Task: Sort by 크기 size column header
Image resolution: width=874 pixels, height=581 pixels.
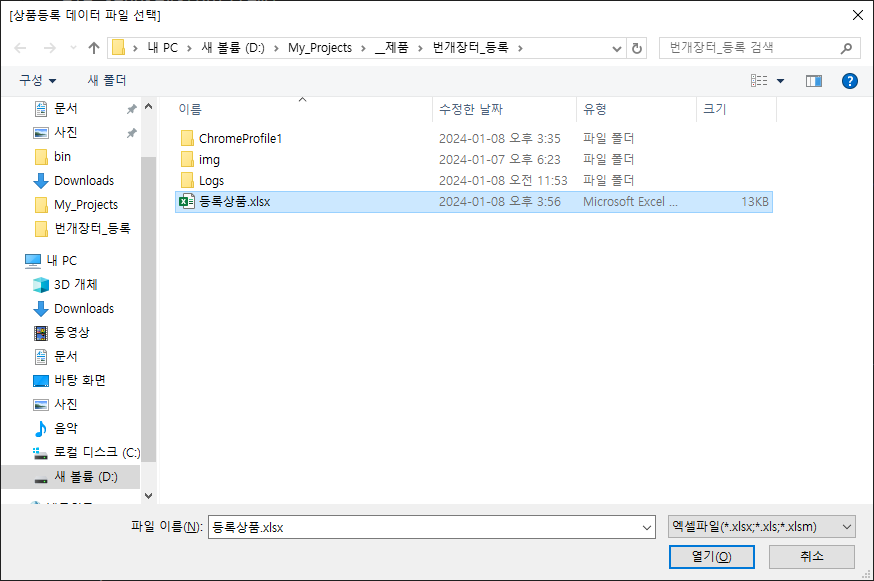Action: point(714,109)
